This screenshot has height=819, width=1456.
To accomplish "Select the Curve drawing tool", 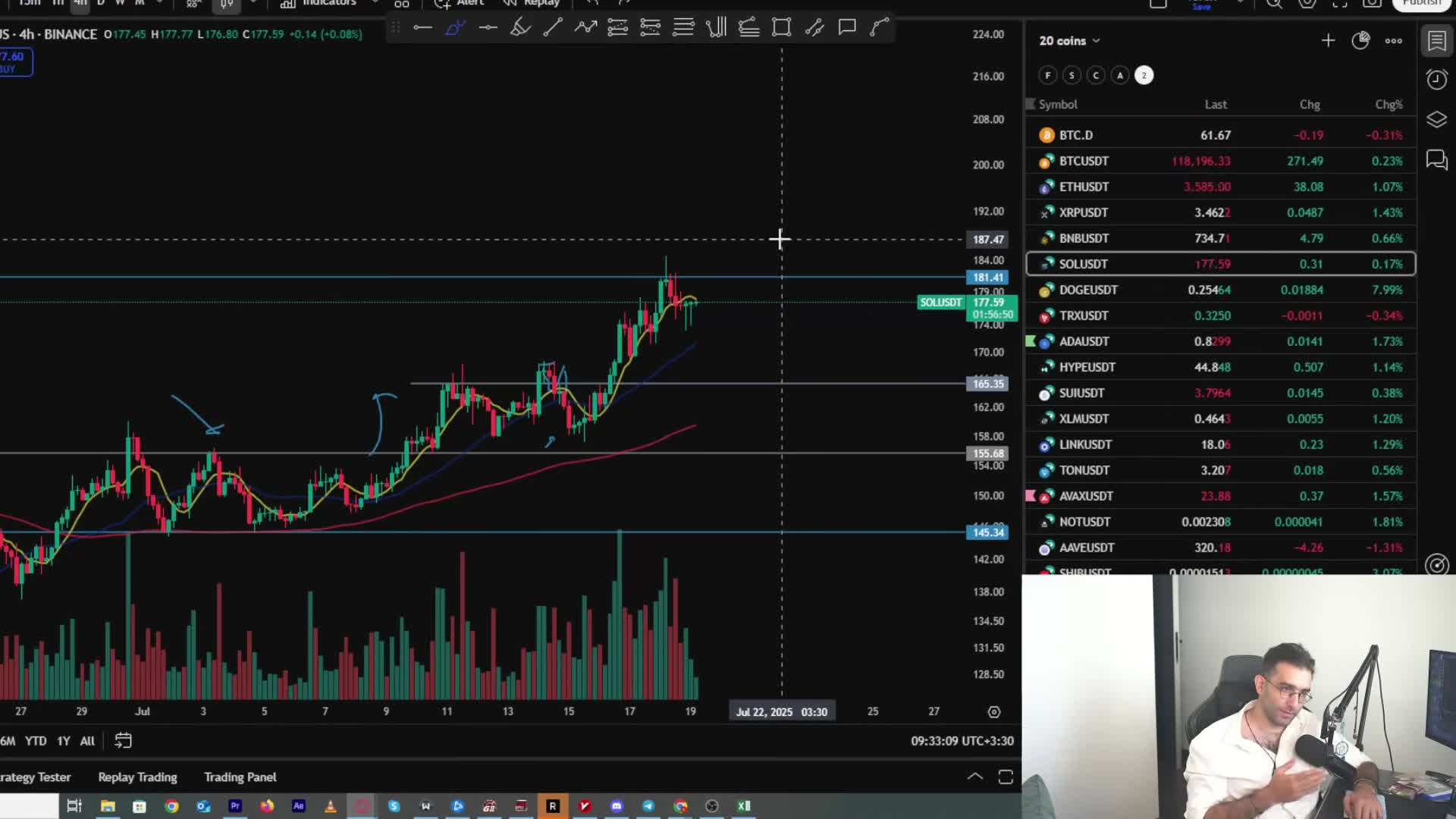I will (x=880, y=28).
